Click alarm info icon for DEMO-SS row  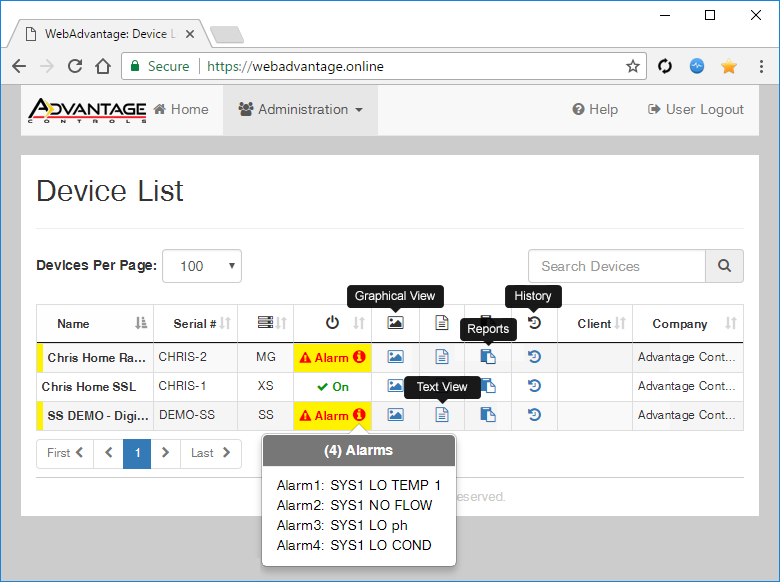tap(359, 415)
